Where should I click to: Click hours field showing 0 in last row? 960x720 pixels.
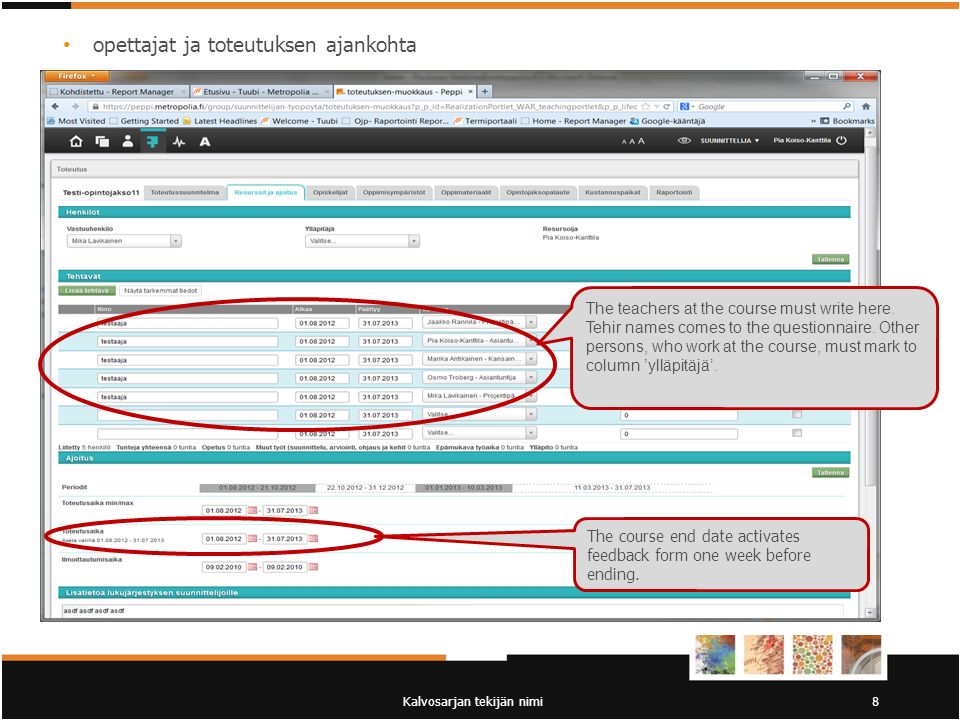[x=678, y=433]
